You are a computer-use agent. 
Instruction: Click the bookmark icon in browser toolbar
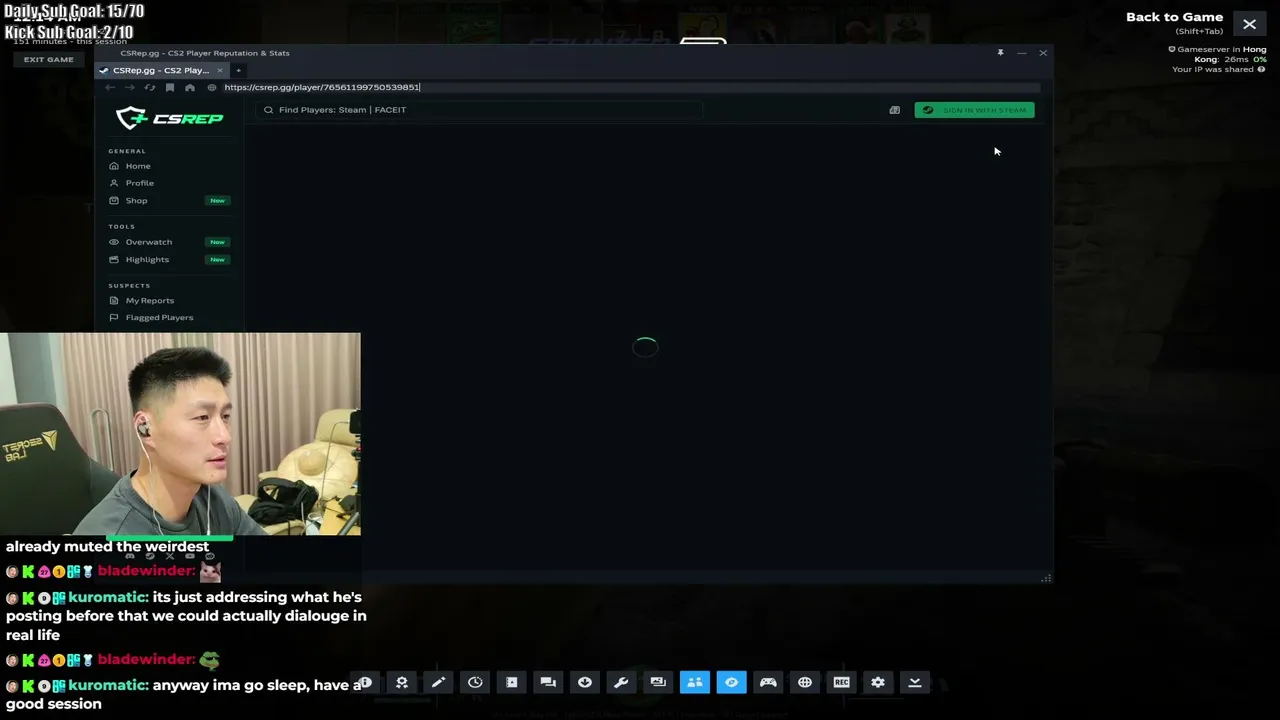pos(170,87)
